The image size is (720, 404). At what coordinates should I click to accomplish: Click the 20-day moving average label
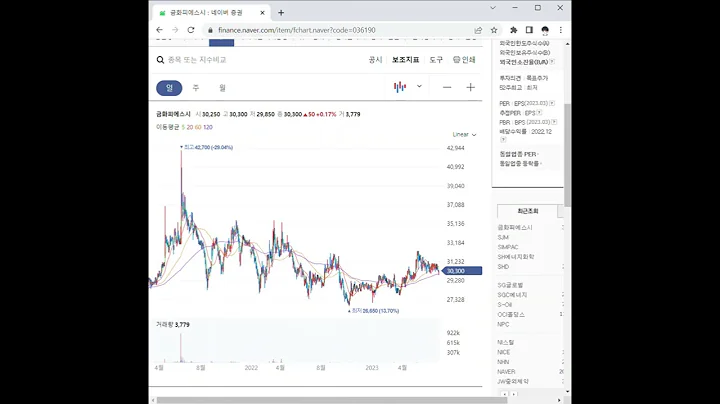pos(190,127)
